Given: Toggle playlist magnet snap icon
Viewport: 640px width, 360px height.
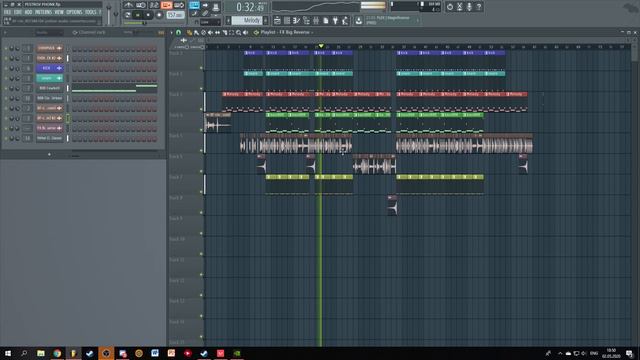Looking at the screenshot, I should tap(178, 32).
